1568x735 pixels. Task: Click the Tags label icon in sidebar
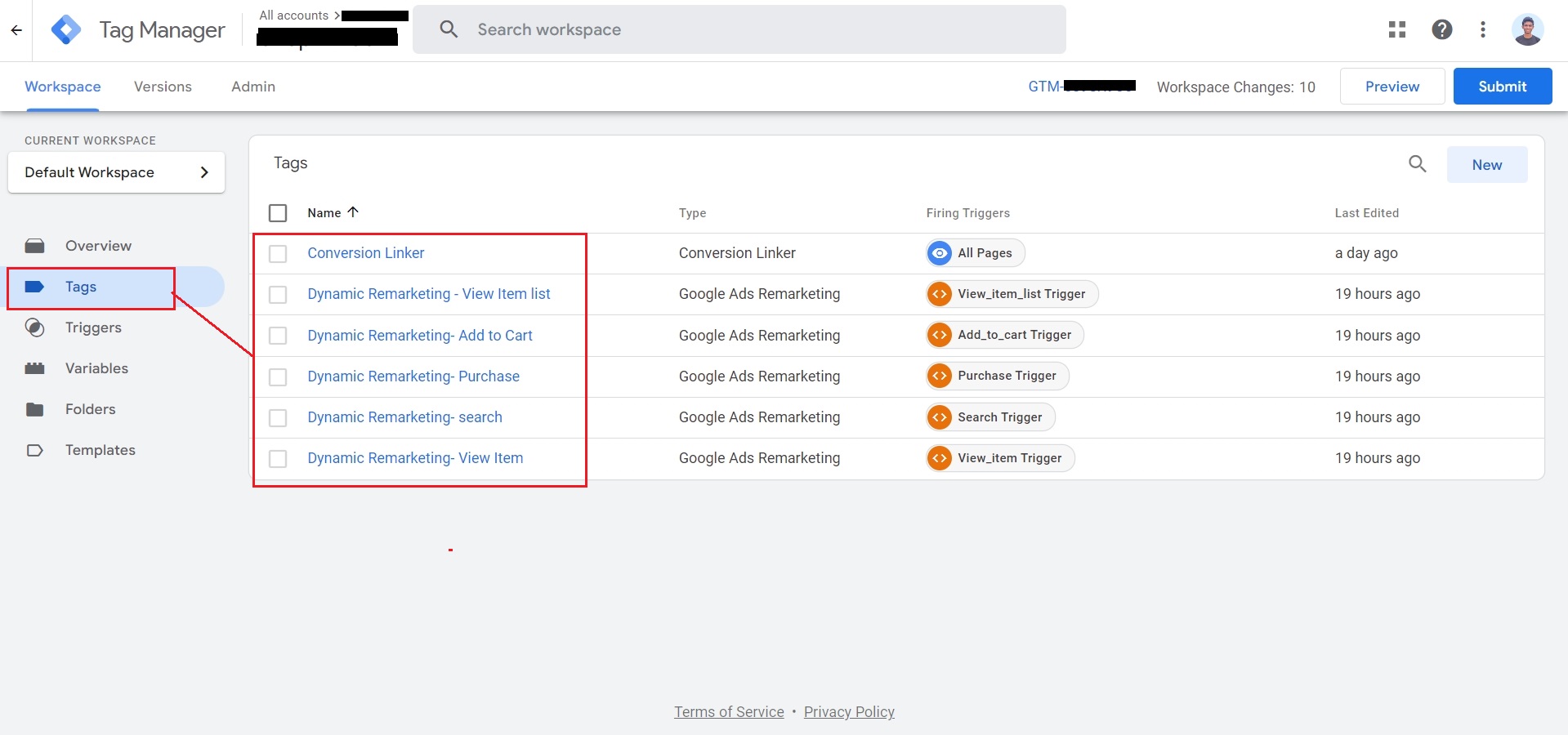click(35, 287)
